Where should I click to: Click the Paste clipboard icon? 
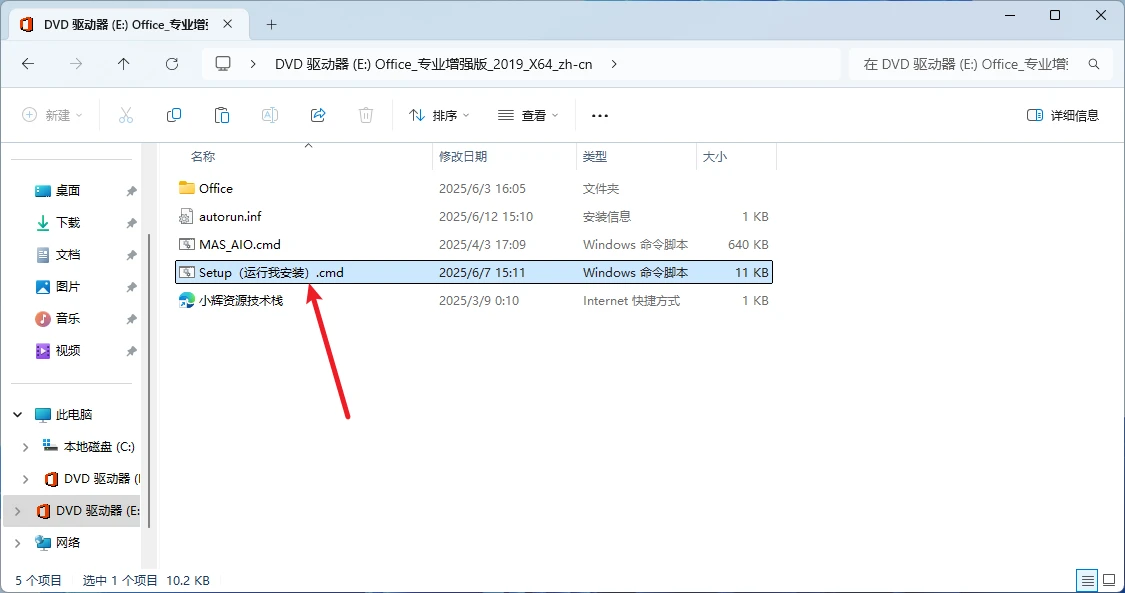[x=222, y=115]
